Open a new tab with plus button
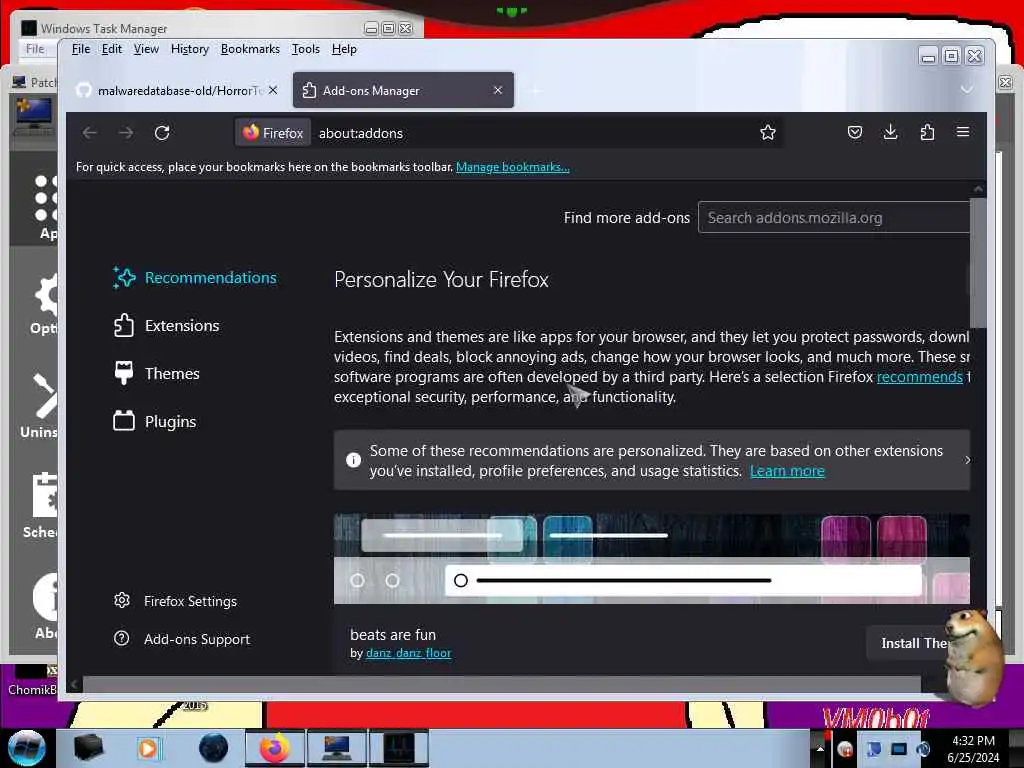This screenshot has height=768, width=1024. pos(536,91)
